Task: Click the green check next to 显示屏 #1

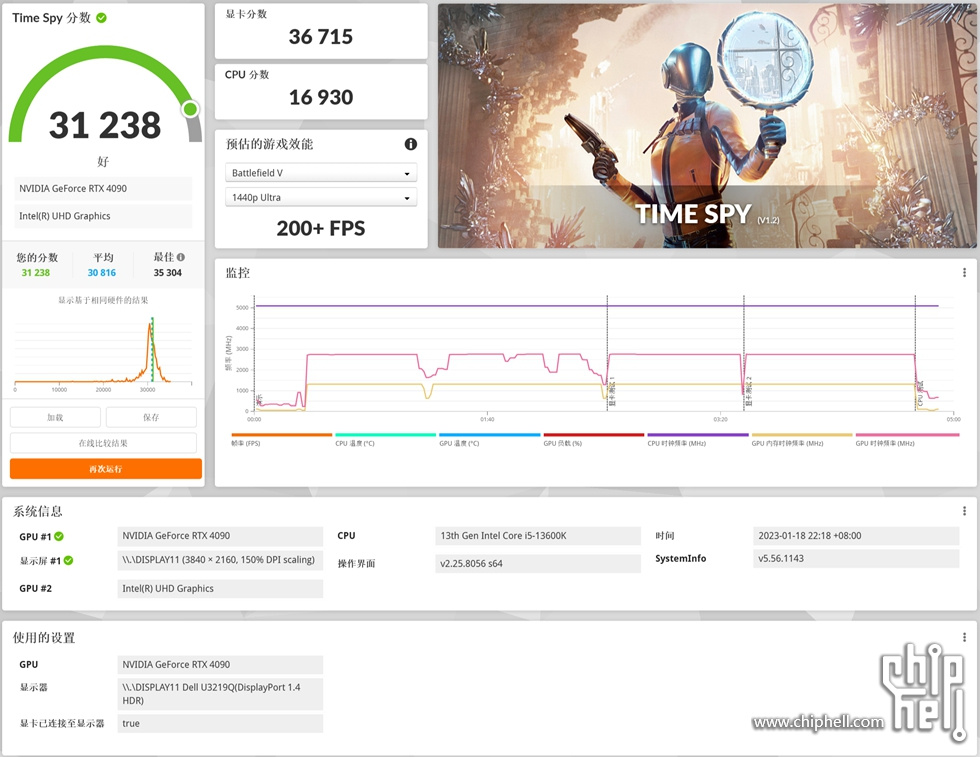Action: [x=69, y=561]
